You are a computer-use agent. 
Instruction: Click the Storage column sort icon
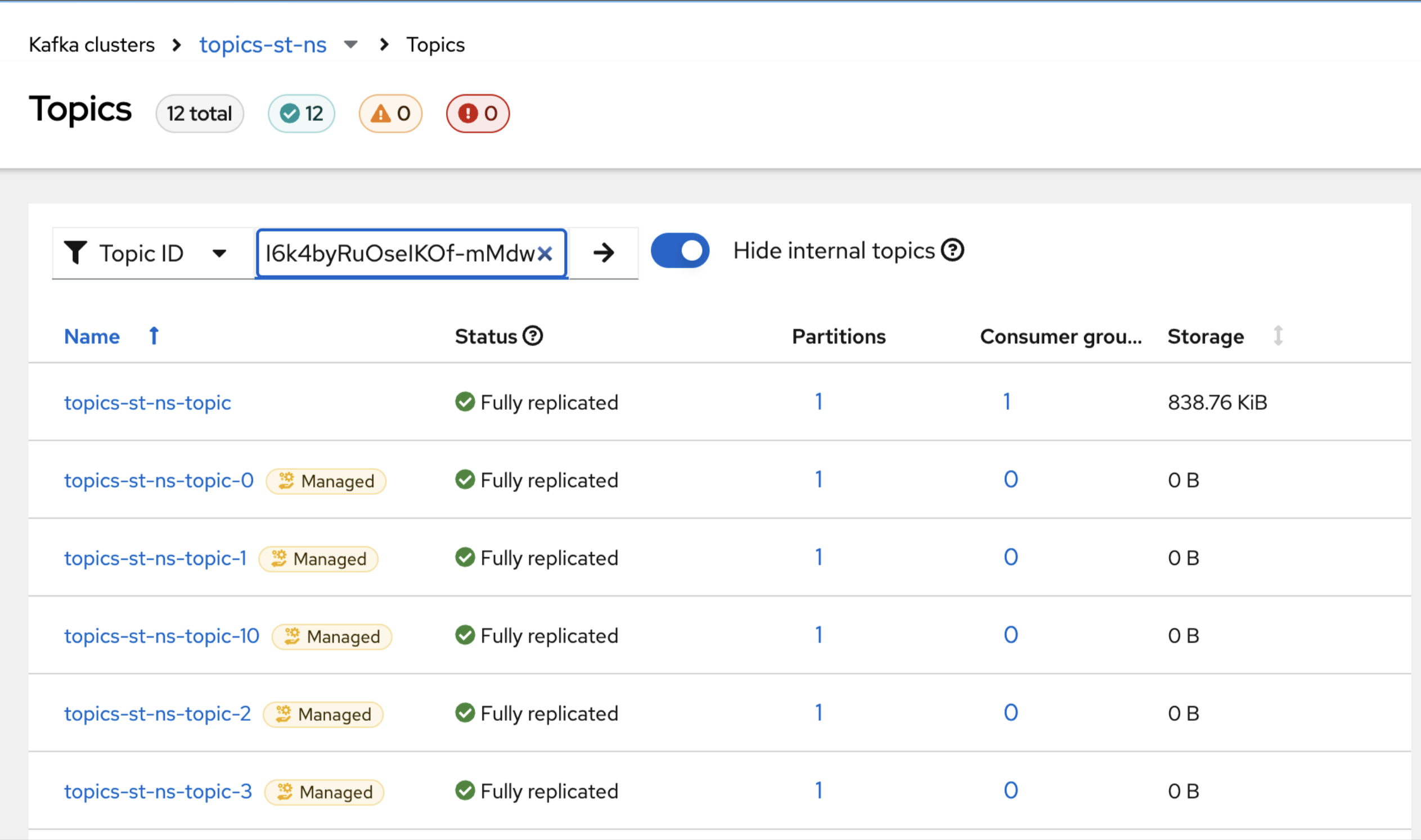point(1278,336)
